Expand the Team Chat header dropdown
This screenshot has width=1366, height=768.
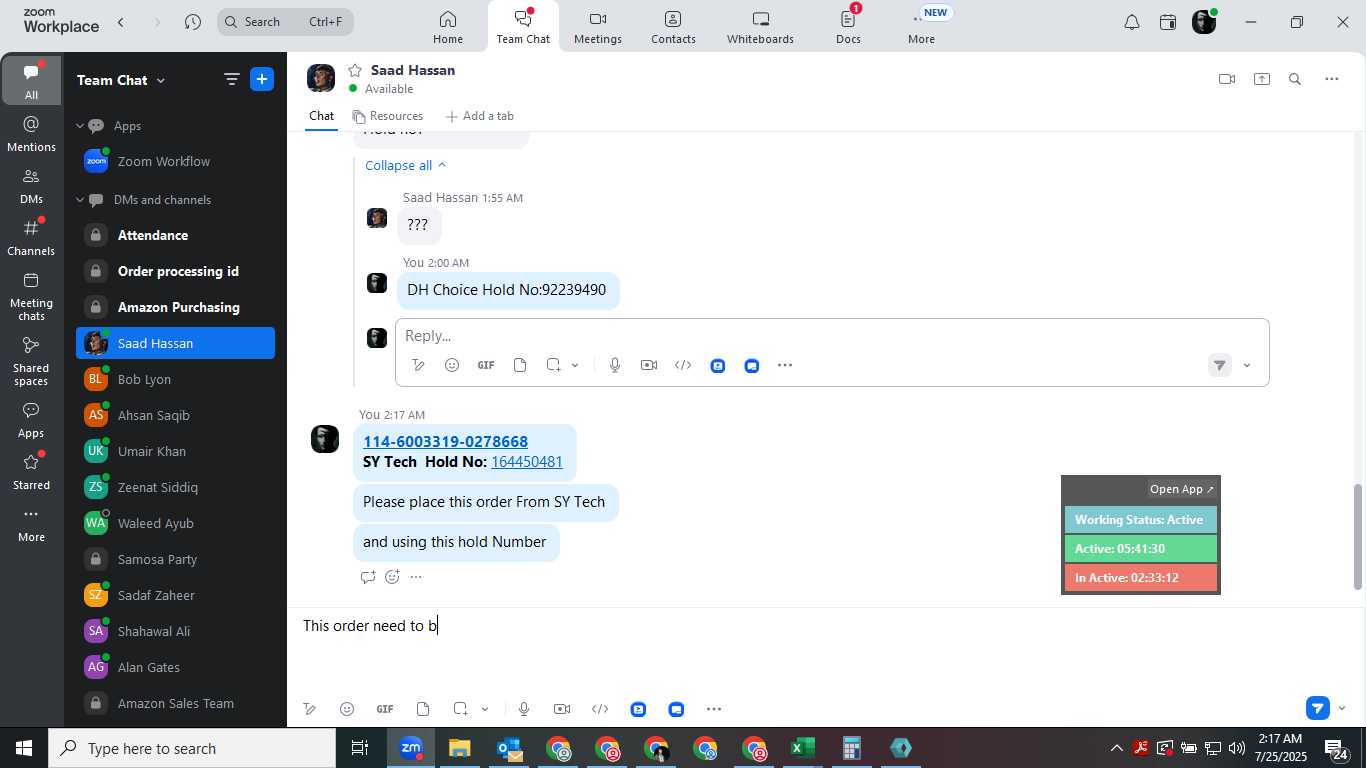(160, 80)
